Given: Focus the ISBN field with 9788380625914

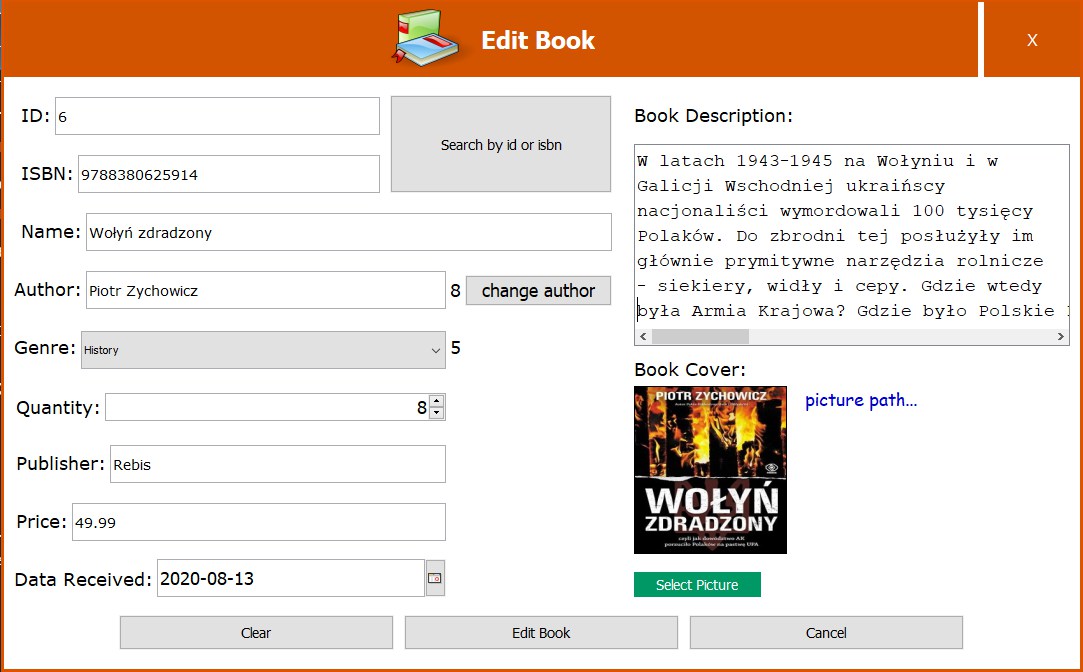Looking at the screenshot, I should pyautogui.click(x=229, y=174).
